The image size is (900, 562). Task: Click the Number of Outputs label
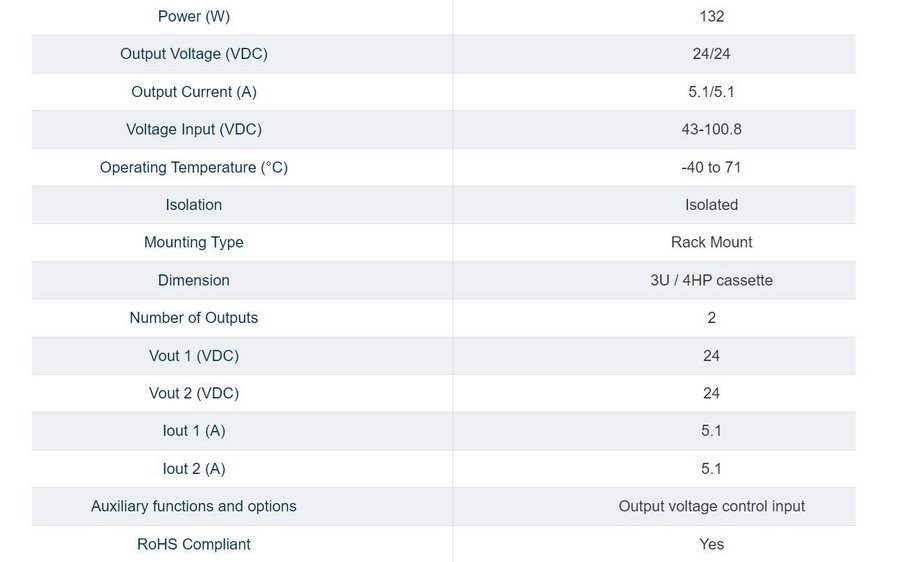pos(194,318)
